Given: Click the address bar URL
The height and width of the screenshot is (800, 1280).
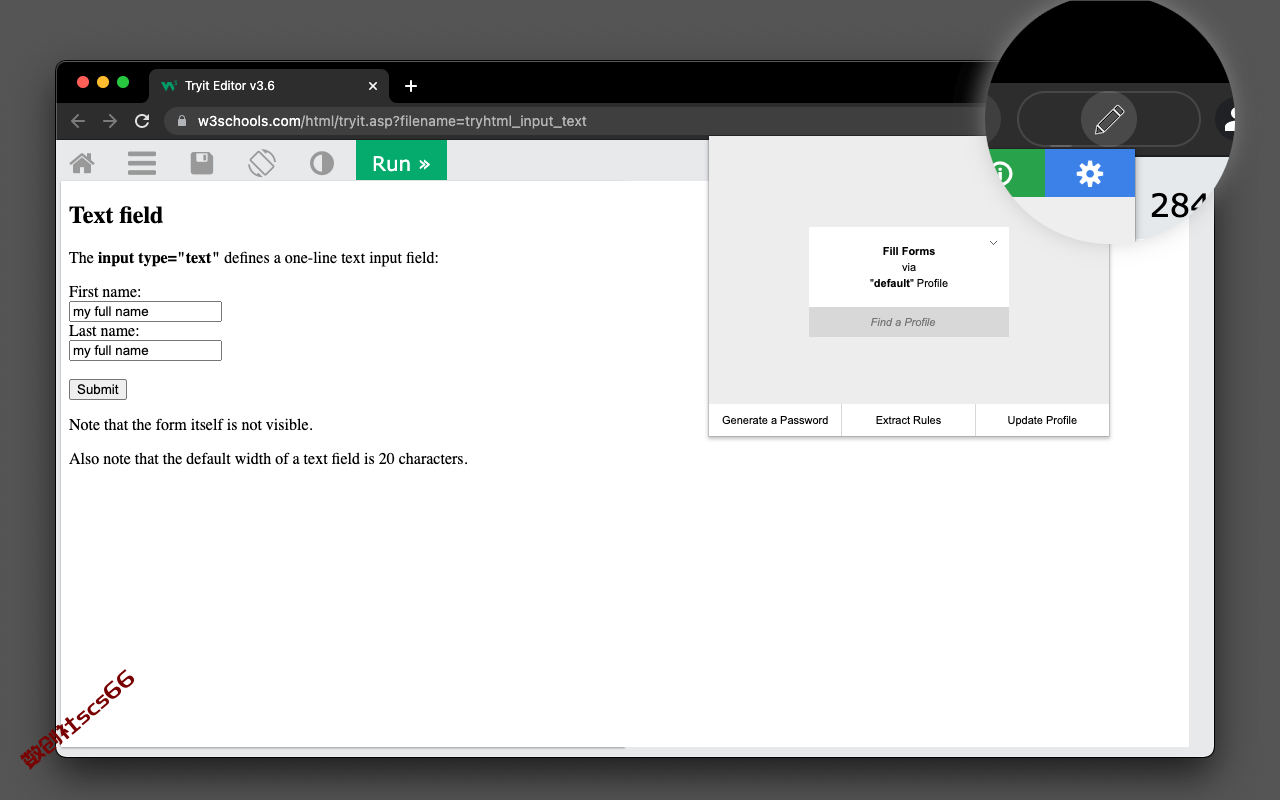Looking at the screenshot, I should pos(392,121).
